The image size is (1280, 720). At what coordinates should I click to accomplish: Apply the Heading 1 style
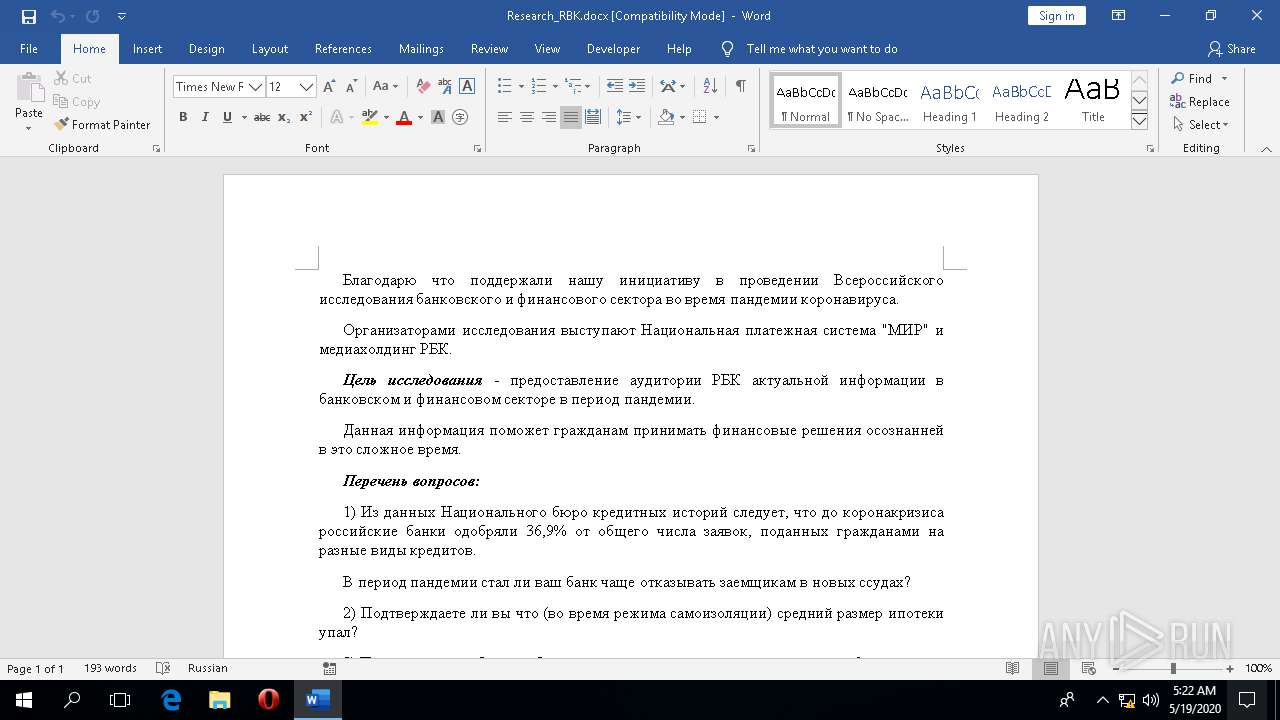tap(949, 101)
